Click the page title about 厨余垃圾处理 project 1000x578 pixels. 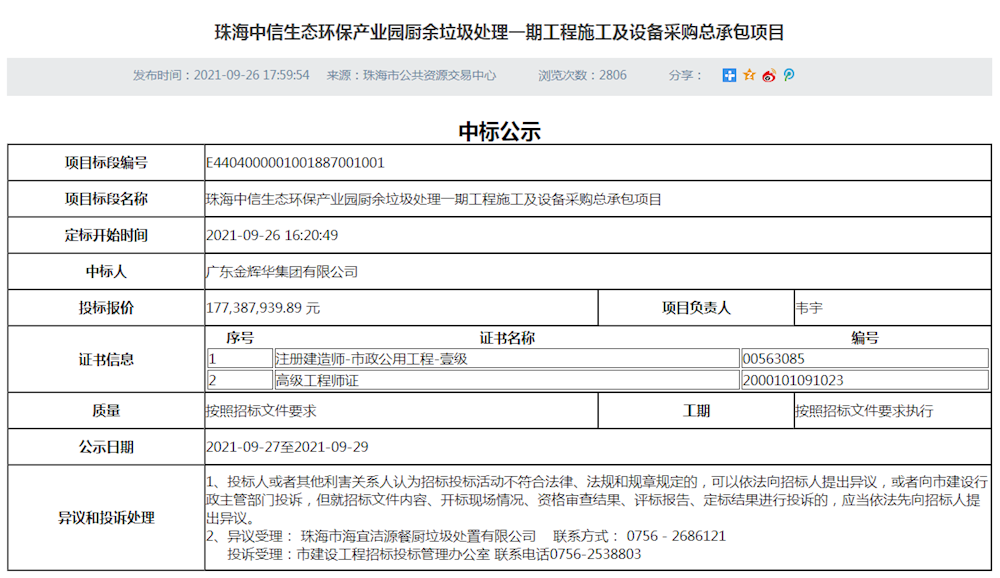(x=500, y=28)
